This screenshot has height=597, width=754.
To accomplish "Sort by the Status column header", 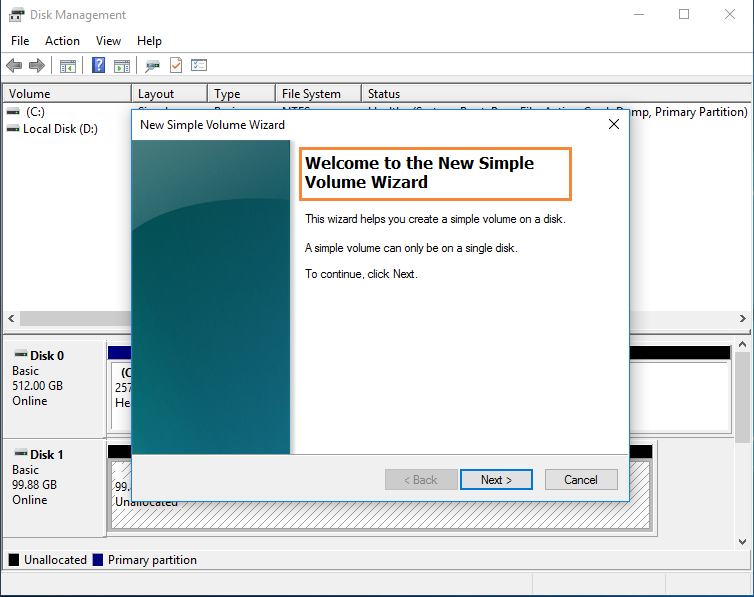I will [x=556, y=93].
